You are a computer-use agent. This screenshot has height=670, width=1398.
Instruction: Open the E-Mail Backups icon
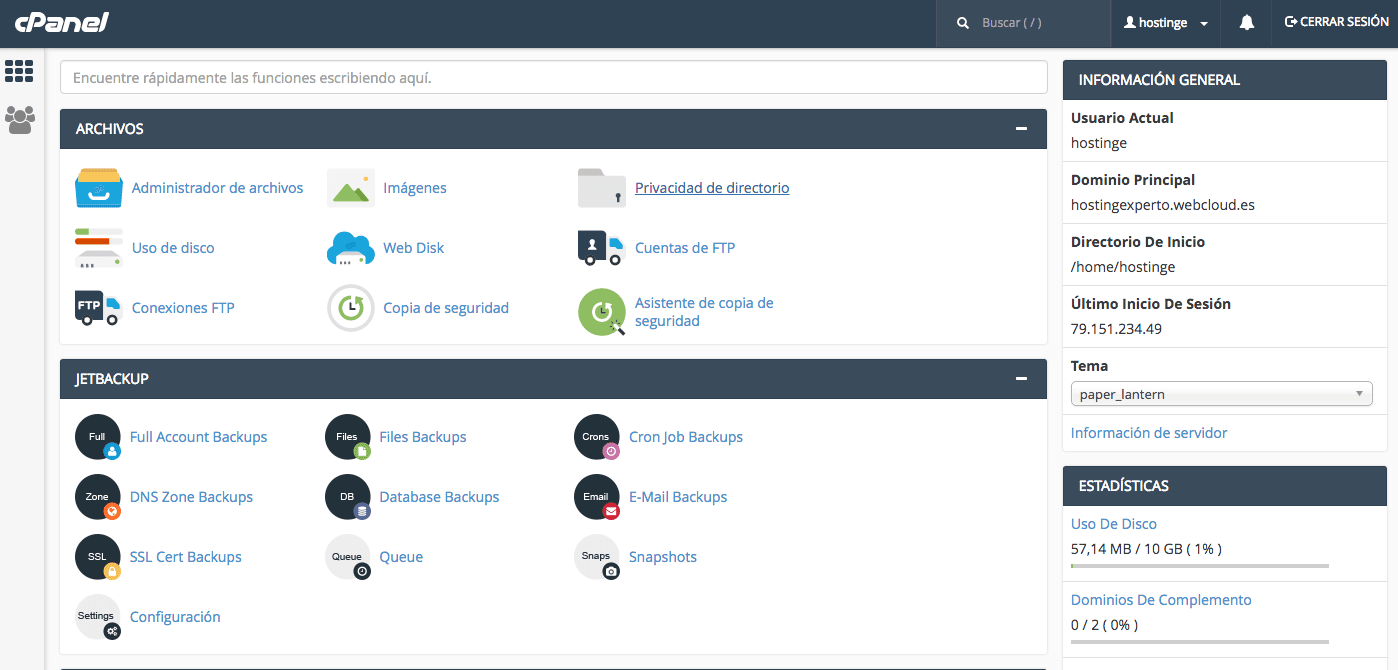597,497
